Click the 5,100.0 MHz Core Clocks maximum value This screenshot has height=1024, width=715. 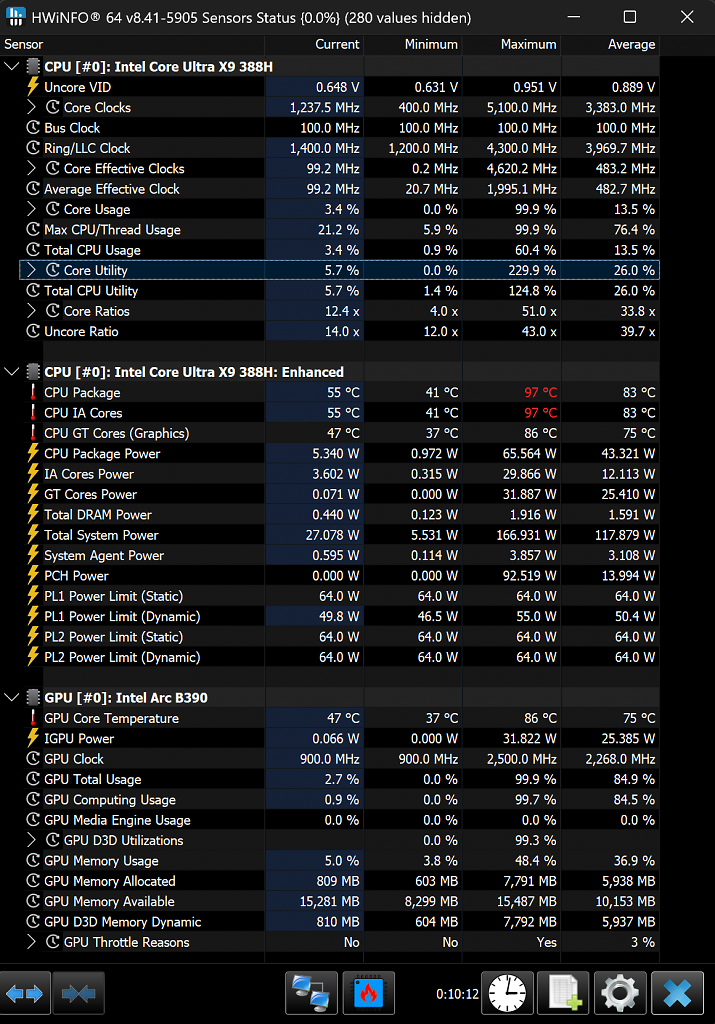pyautogui.click(x=522, y=107)
